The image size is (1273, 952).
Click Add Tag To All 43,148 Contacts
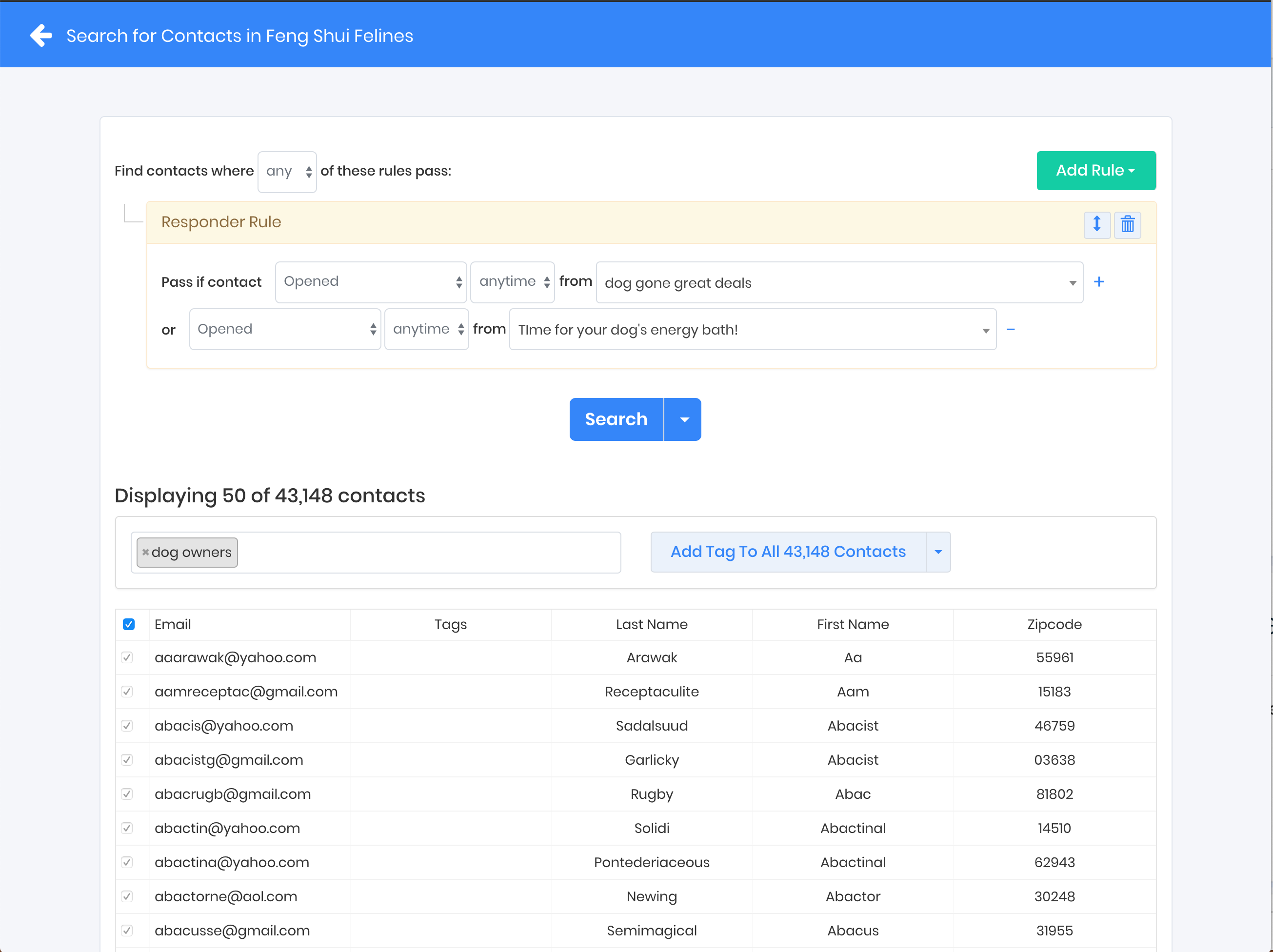[x=787, y=552]
